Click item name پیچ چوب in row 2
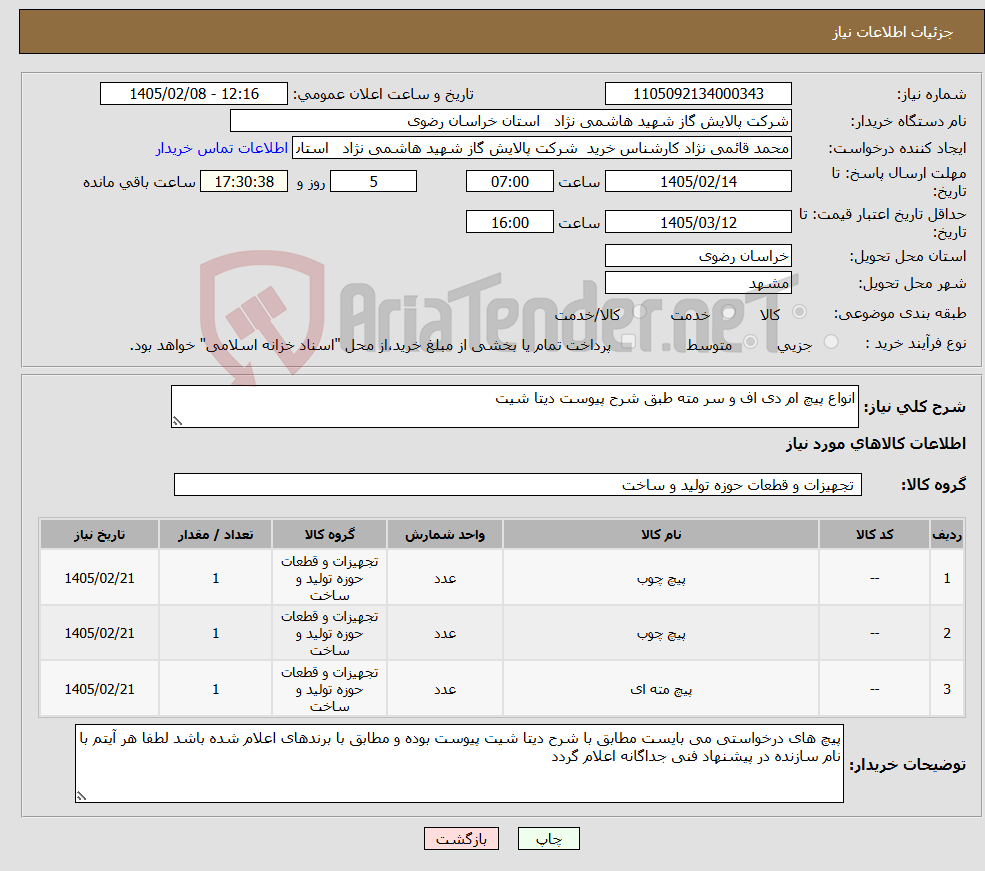The width and height of the screenshot is (985, 871). [x=661, y=634]
